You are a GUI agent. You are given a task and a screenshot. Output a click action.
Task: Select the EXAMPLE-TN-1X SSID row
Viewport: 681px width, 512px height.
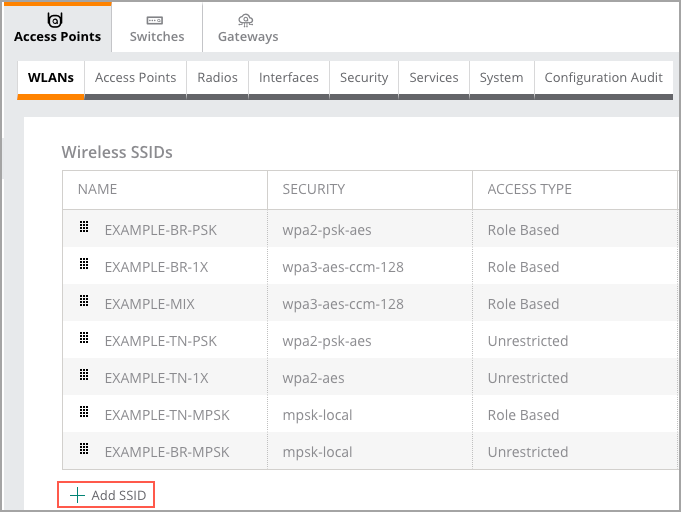(370, 377)
